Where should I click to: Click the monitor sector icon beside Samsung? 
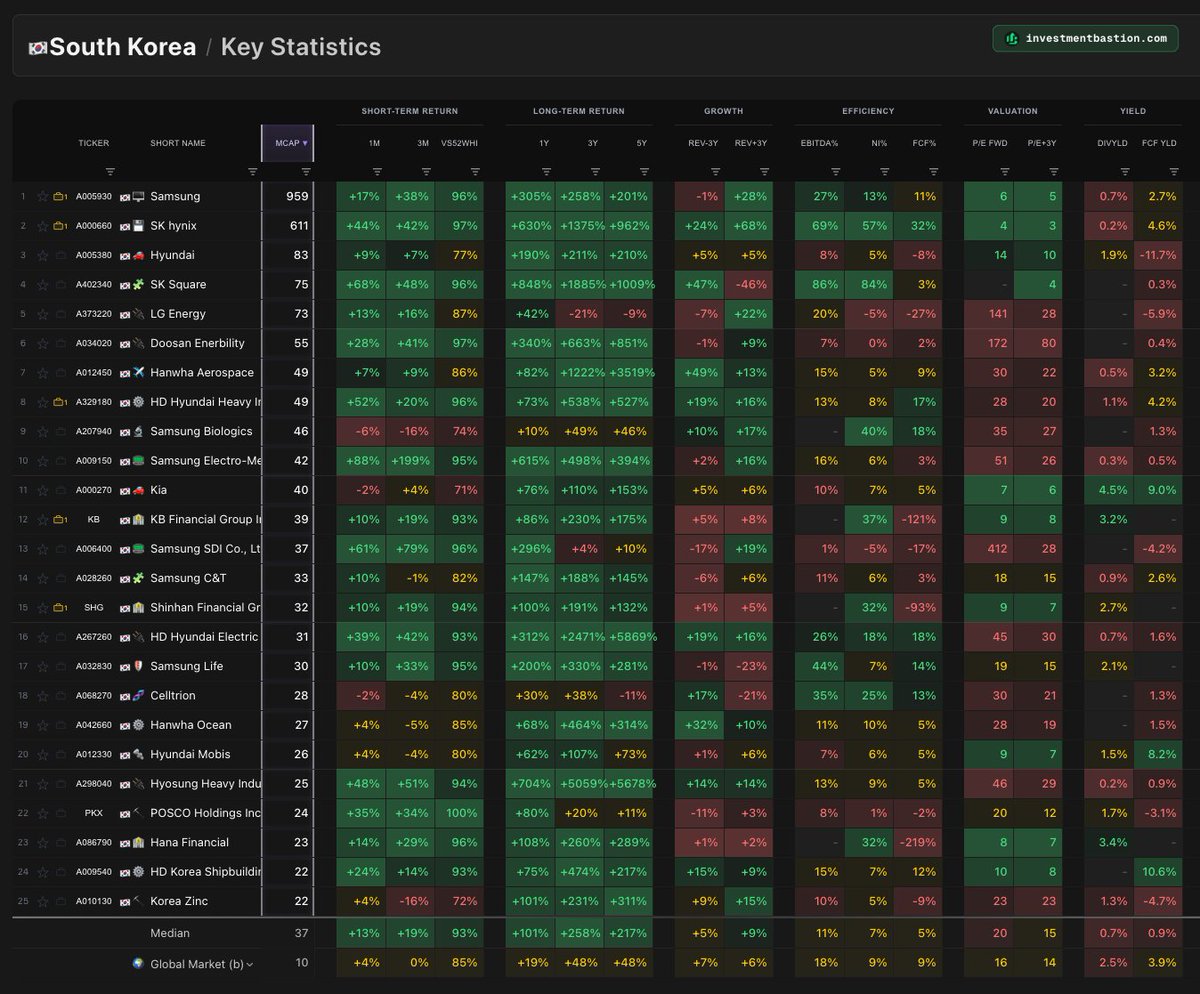click(139, 197)
